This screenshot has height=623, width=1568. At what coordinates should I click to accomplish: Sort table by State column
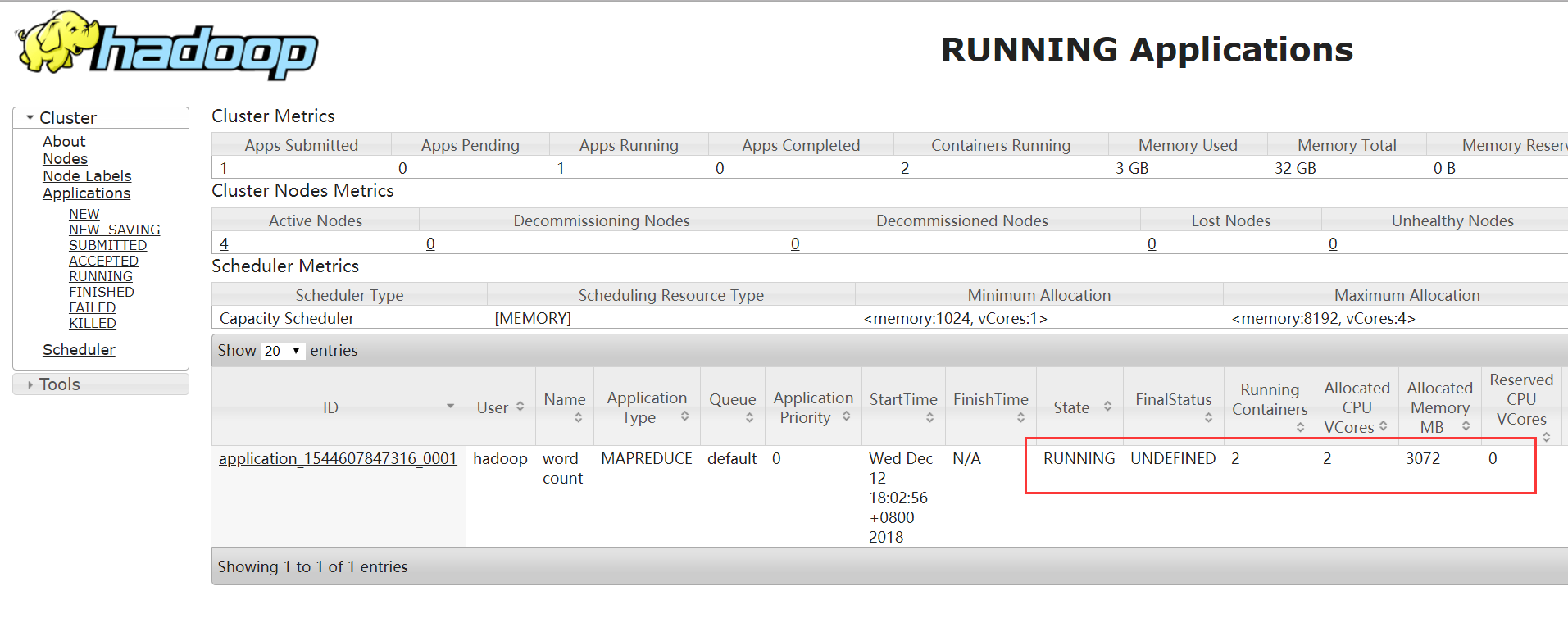pyautogui.click(x=1079, y=407)
